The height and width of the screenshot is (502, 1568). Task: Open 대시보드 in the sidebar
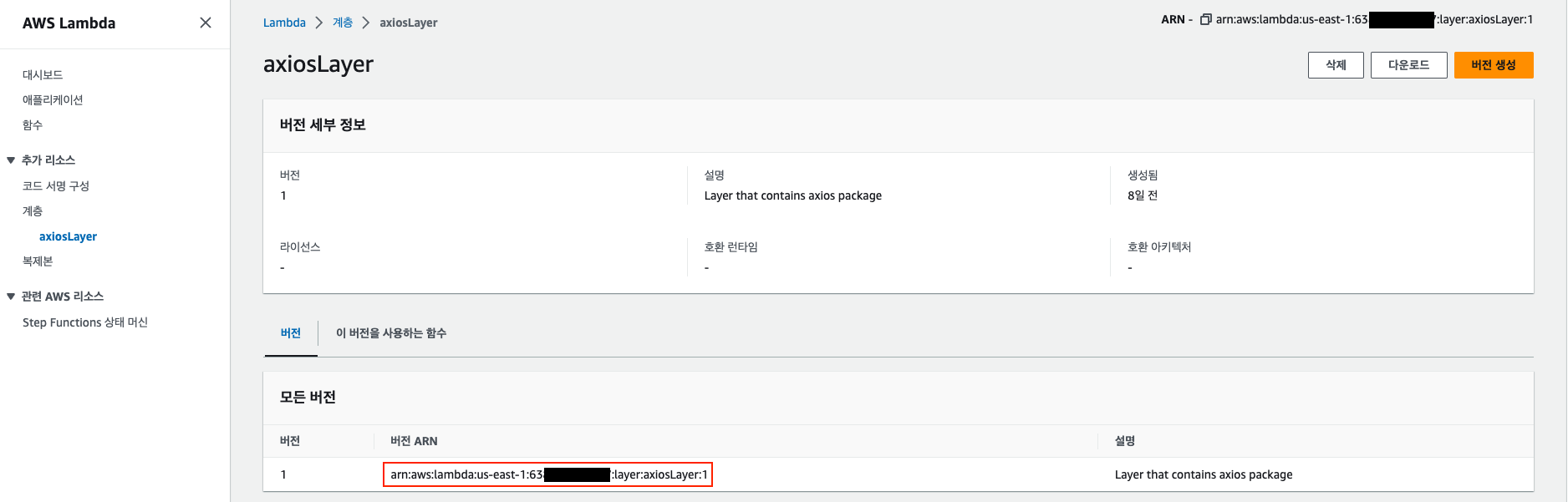pyautogui.click(x=43, y=74)
